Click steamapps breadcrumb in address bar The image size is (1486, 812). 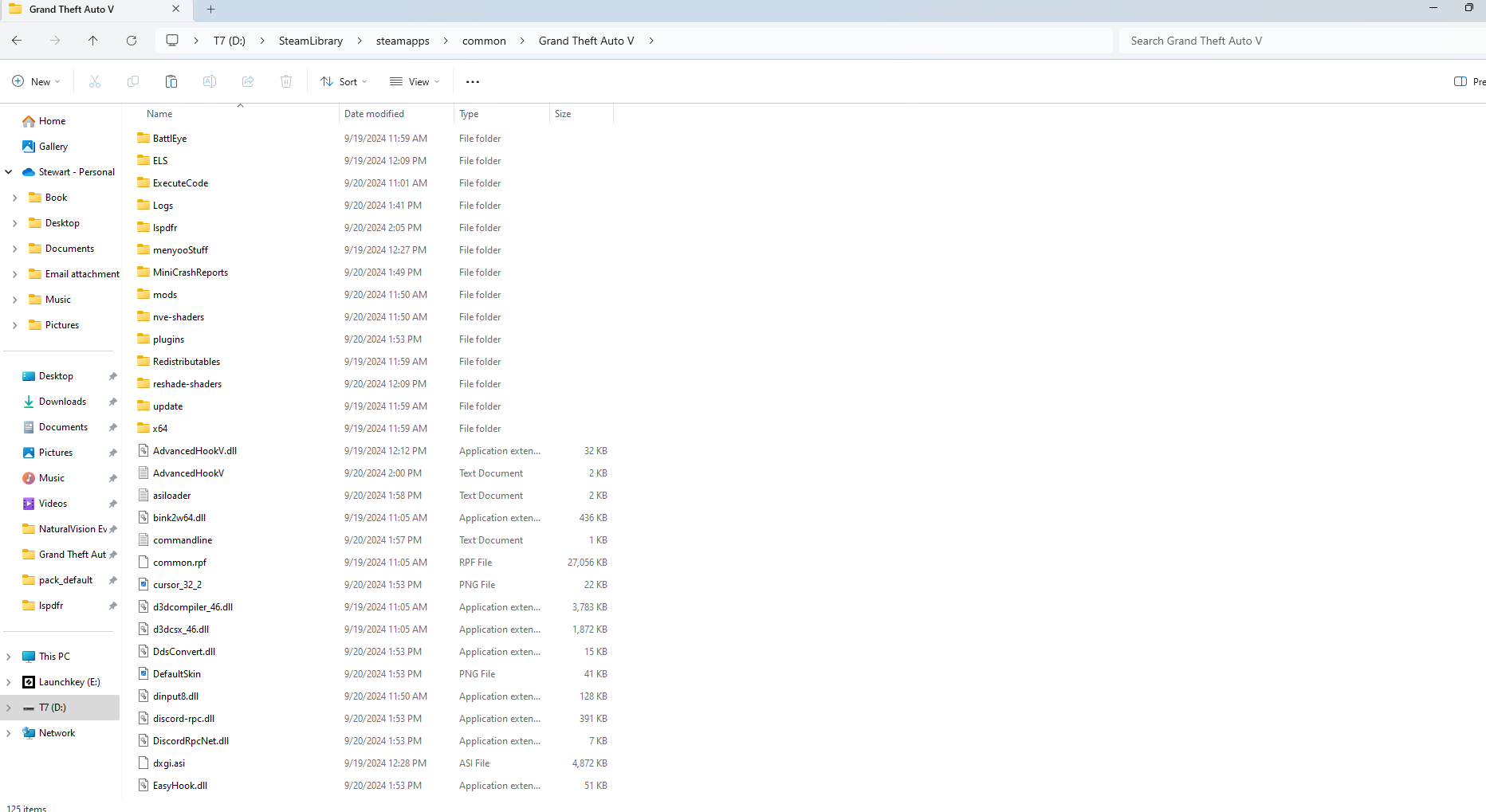(403, 41)
